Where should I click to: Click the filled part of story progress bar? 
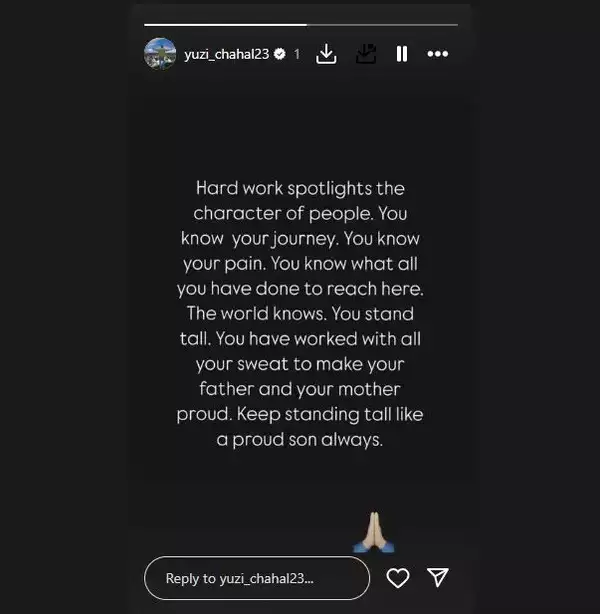225,25
